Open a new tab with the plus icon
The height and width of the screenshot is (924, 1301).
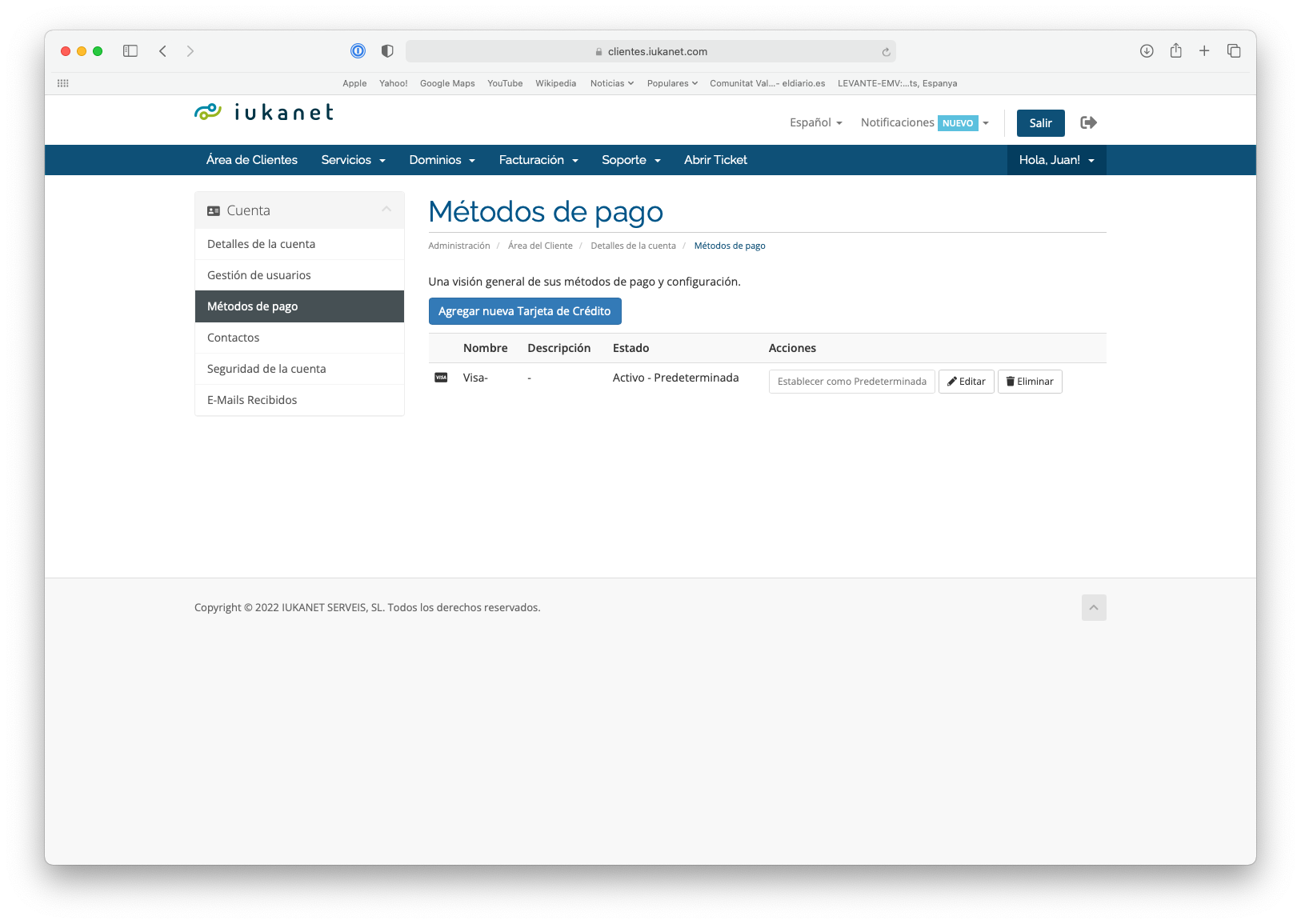tap(1204, 51)
